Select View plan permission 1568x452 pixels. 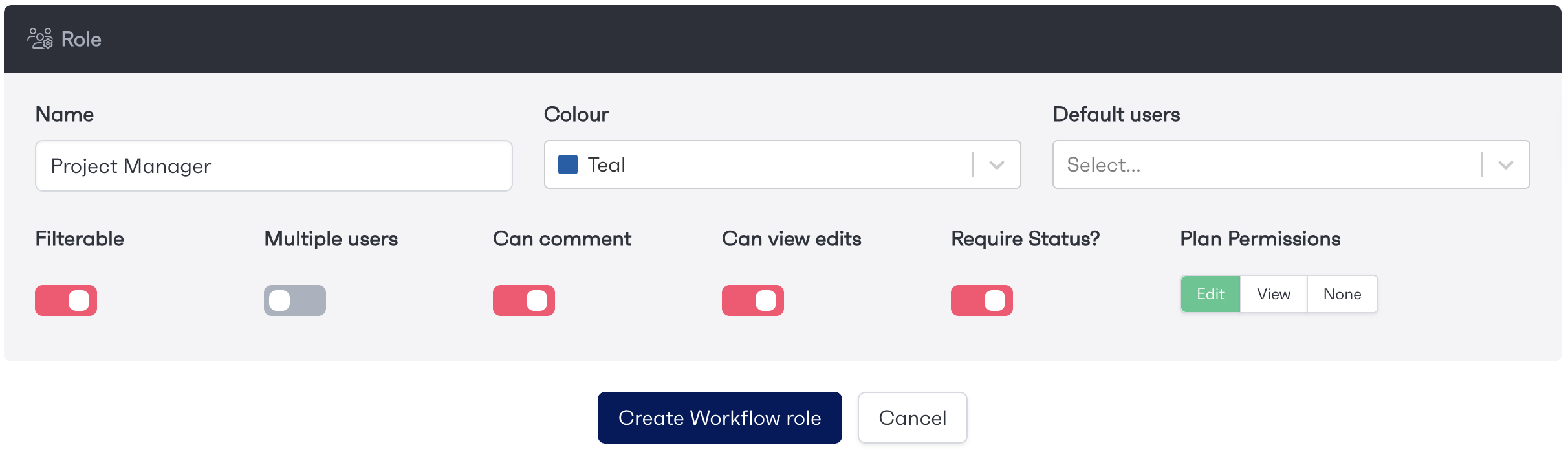pos(1274,294)
